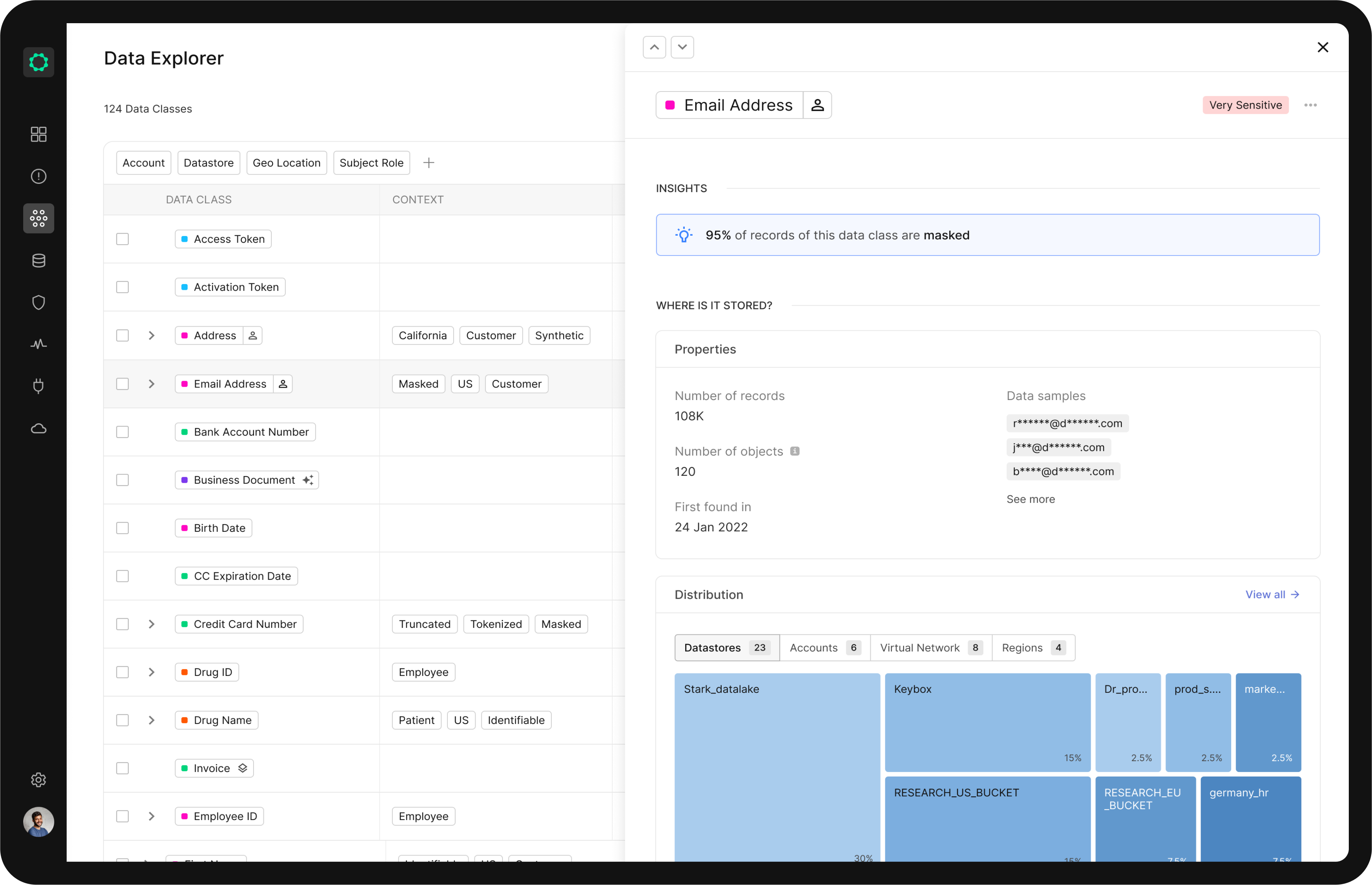Open the Regions tab in Distribution
The image size is (1372, 885).
click(1032, 648)
